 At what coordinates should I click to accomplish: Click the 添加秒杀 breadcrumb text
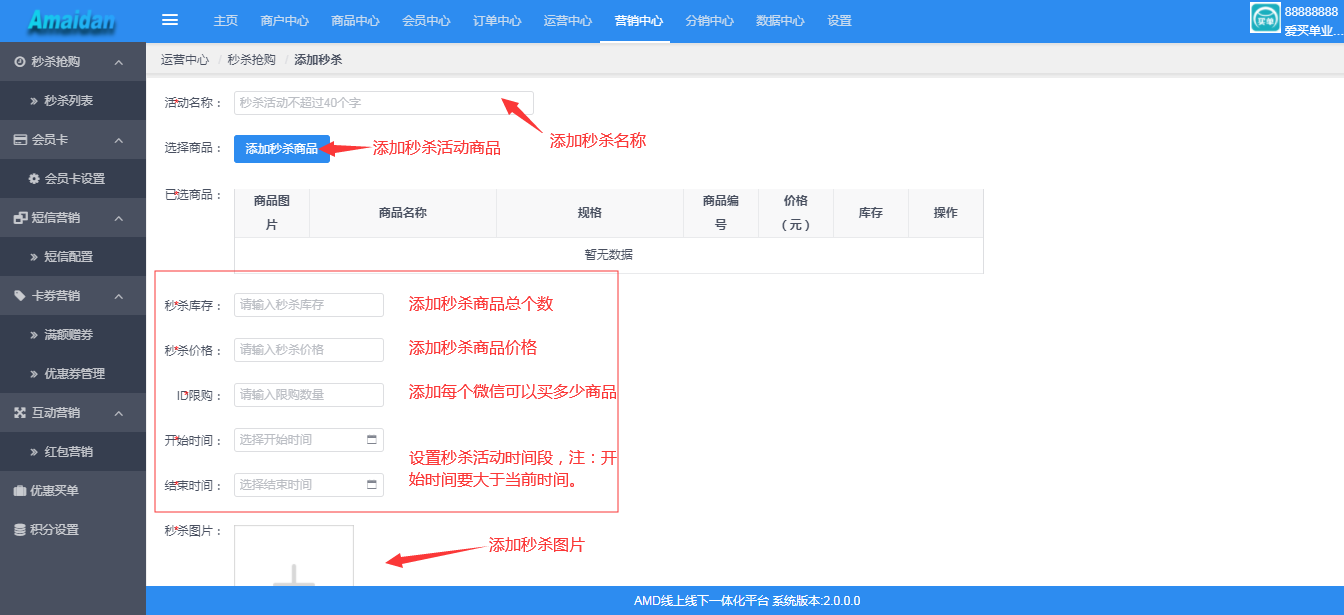point(318,60)
